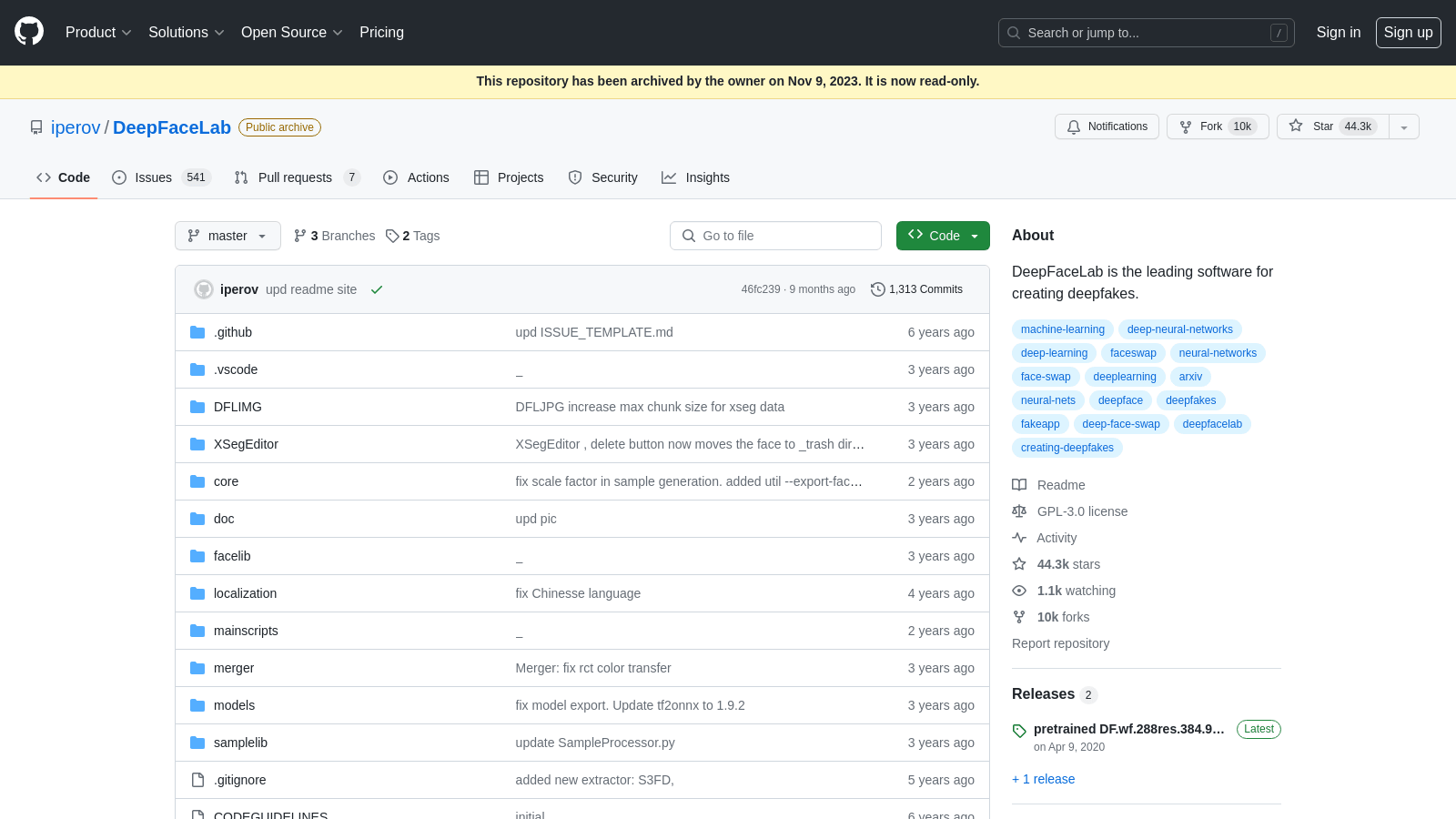Switch to the Insights tab
1456x819 pixels.
(695, 177)
